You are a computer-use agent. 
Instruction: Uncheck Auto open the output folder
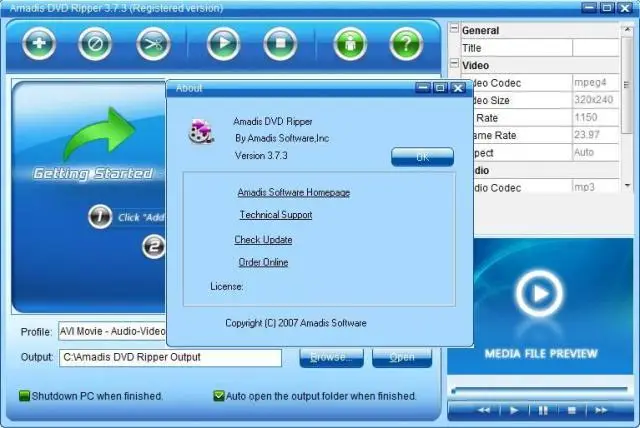tap(219, 395)
